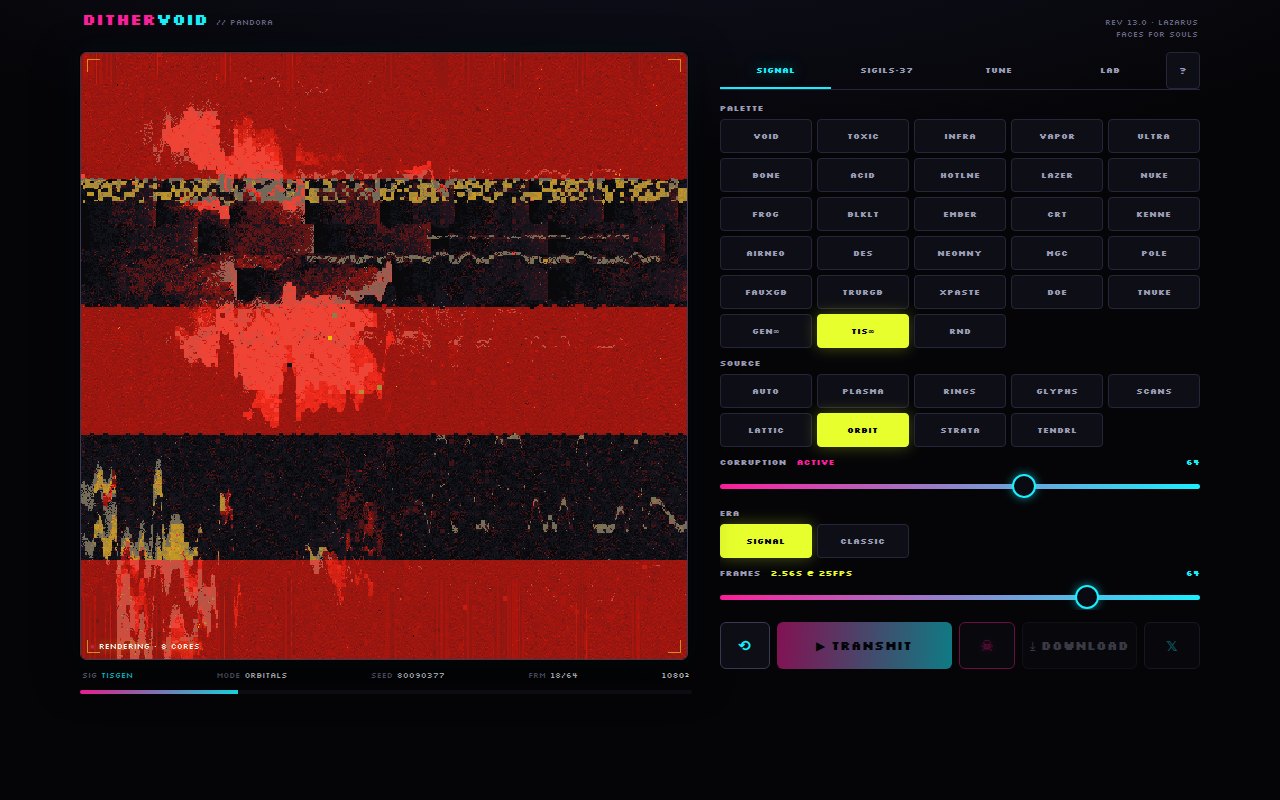Open the question mark help button

tap(1183, 70)
